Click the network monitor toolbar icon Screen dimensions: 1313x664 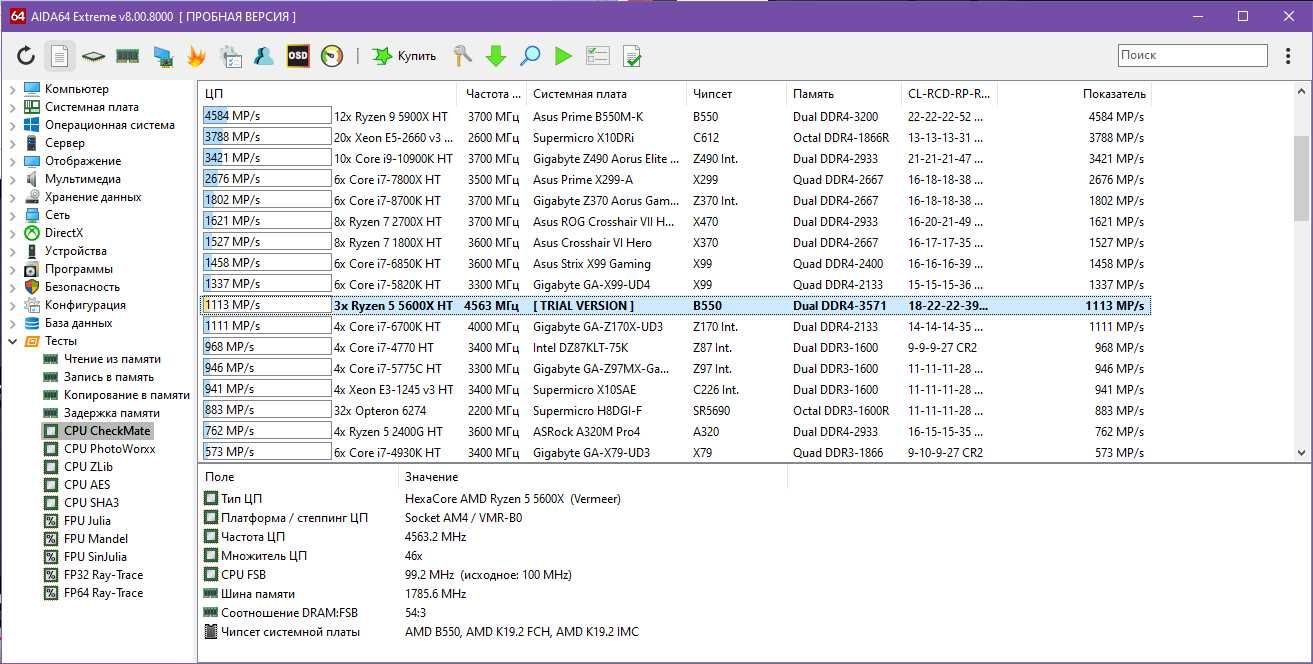click(x=162, y=56)
